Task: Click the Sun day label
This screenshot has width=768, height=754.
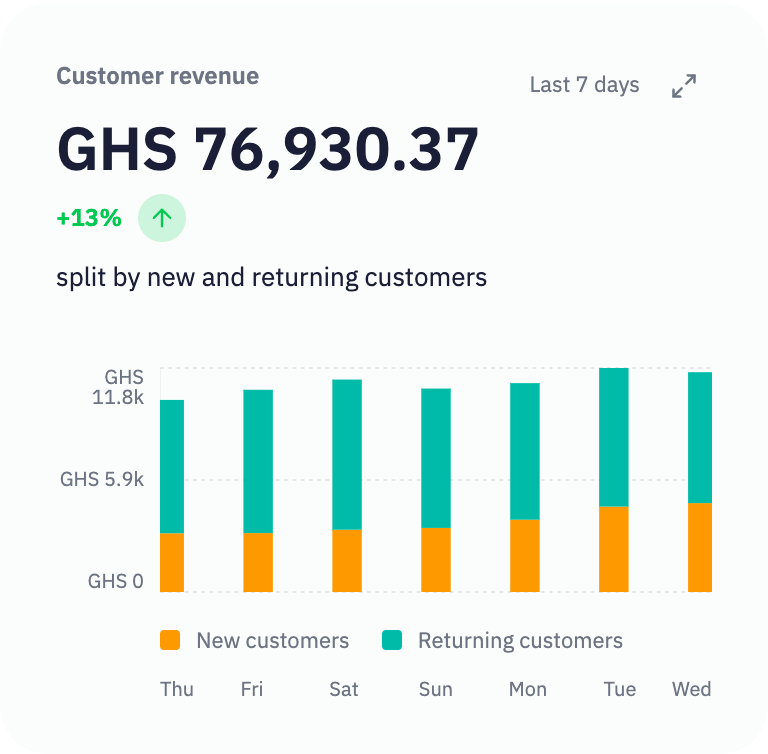Action: point(435,689)
